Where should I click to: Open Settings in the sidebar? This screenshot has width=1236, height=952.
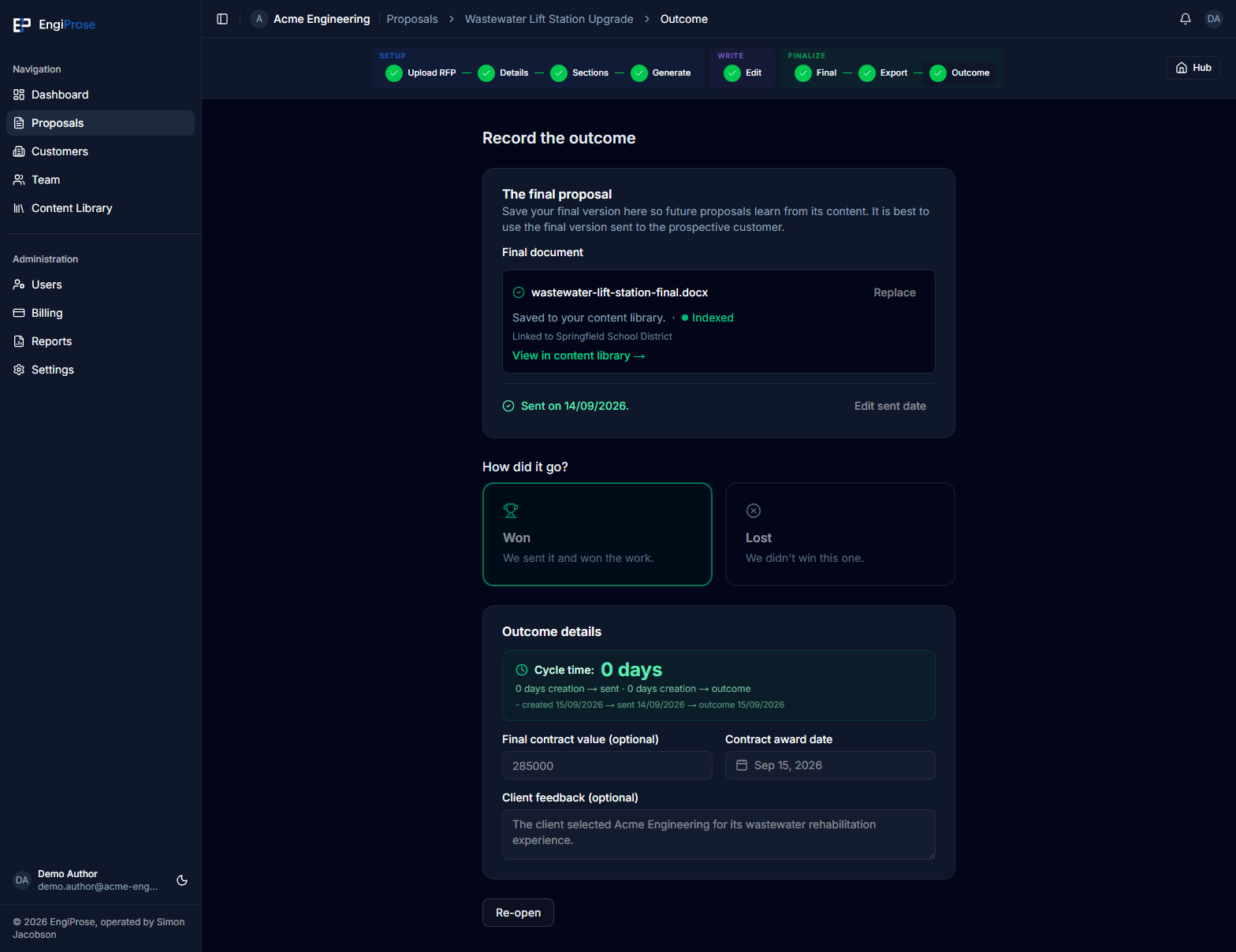pos(100,370)
